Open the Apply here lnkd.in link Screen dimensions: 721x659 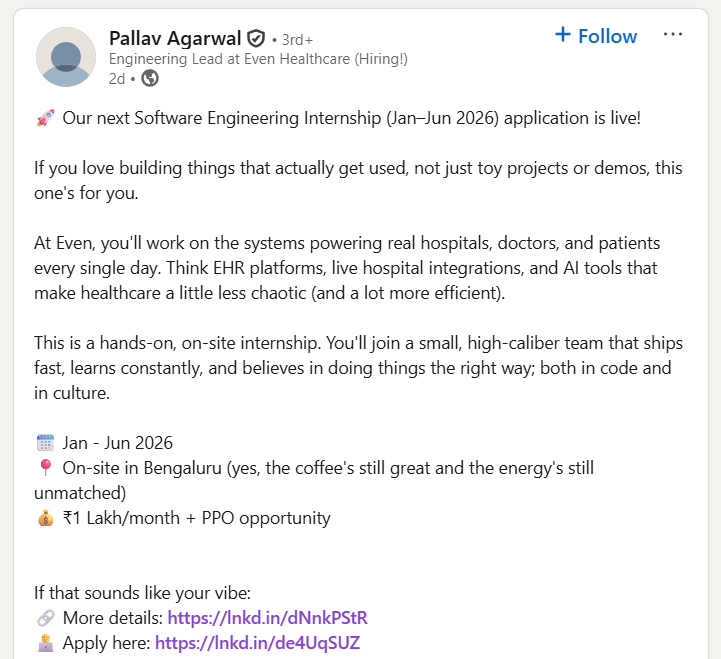pos(257,642)
